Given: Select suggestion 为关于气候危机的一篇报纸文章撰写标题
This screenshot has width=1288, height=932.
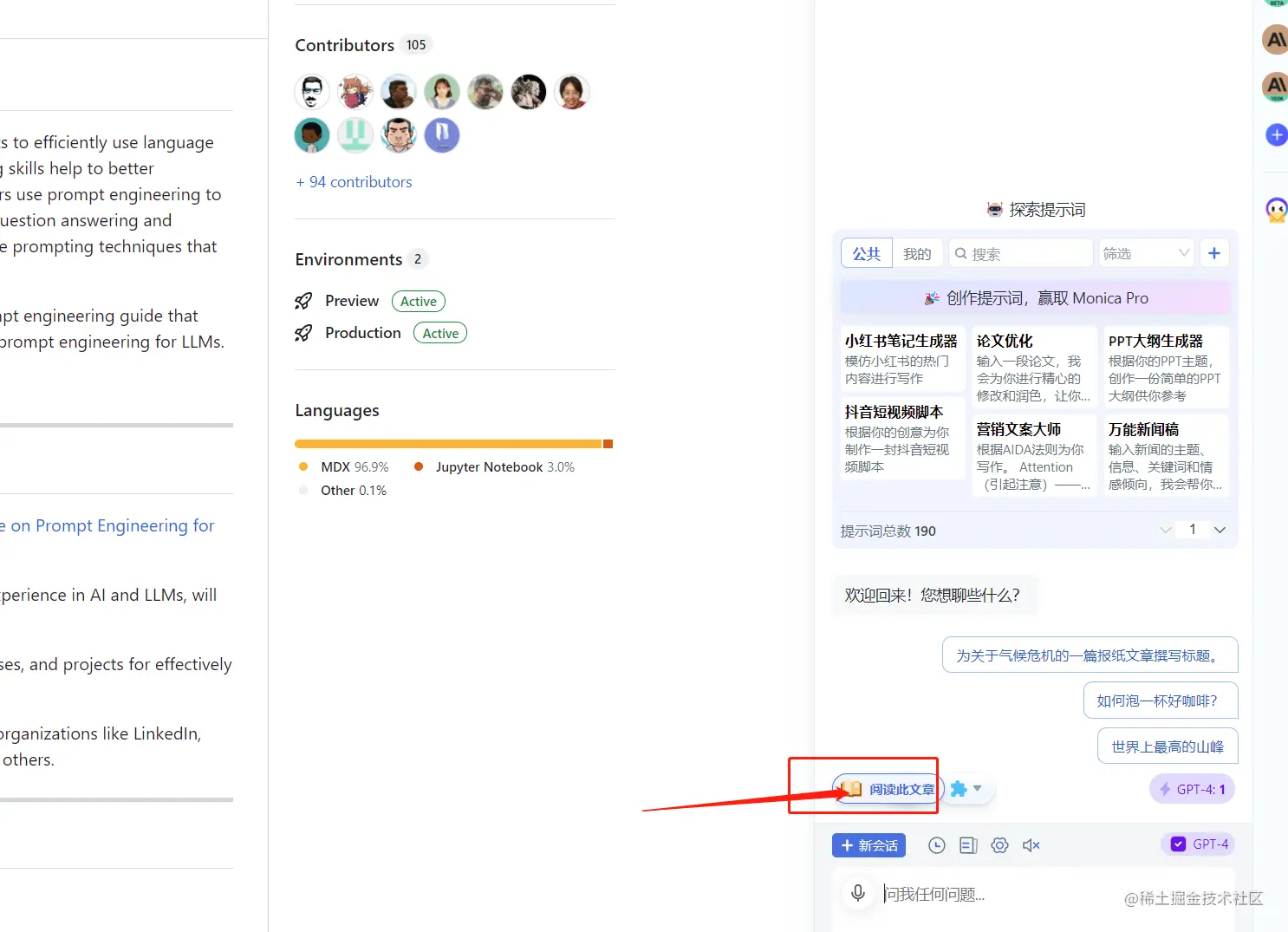Looking at the screenshot, I should (x=1090, y=655).
